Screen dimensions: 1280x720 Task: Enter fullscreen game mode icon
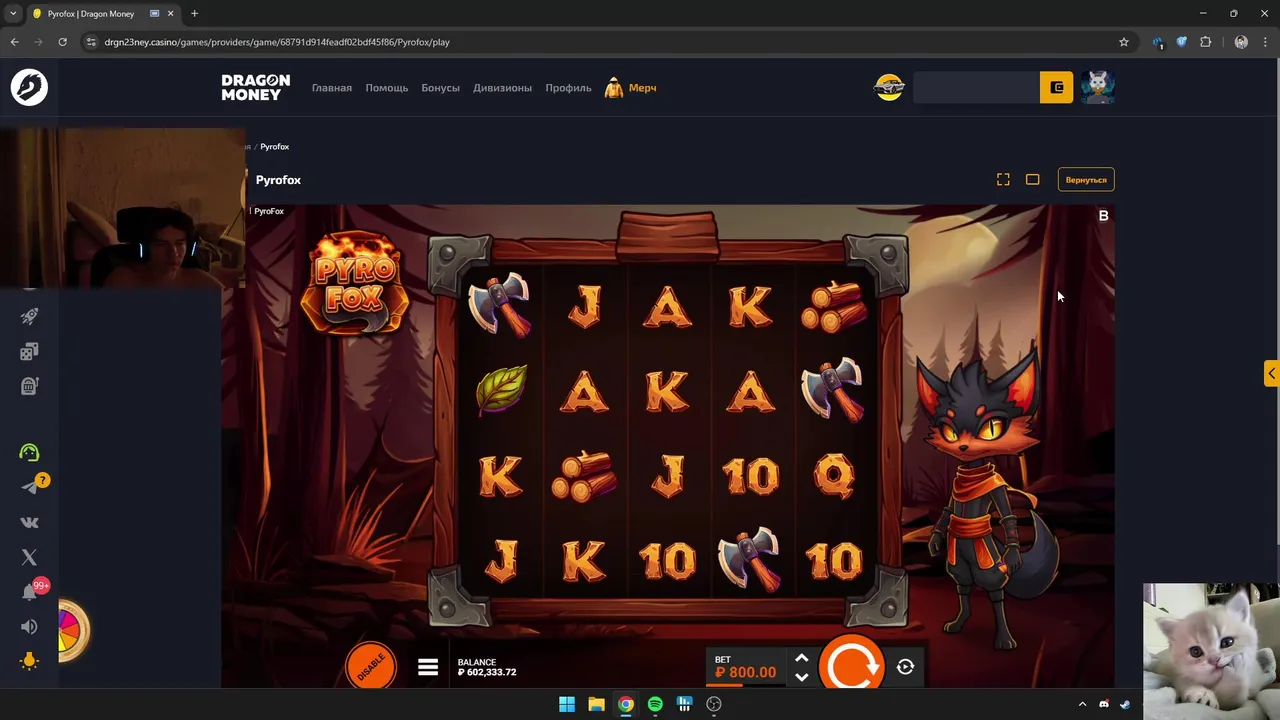tap(1003, 179)
